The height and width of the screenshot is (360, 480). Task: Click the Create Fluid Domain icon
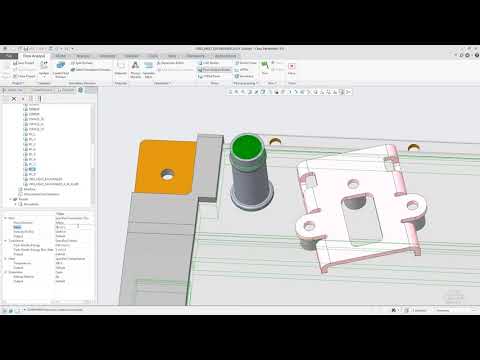[x=61, y=65]
